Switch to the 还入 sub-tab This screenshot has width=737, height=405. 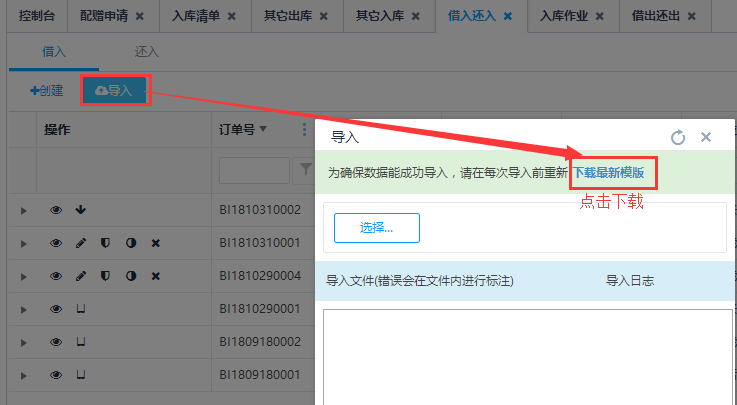[146, 51]
